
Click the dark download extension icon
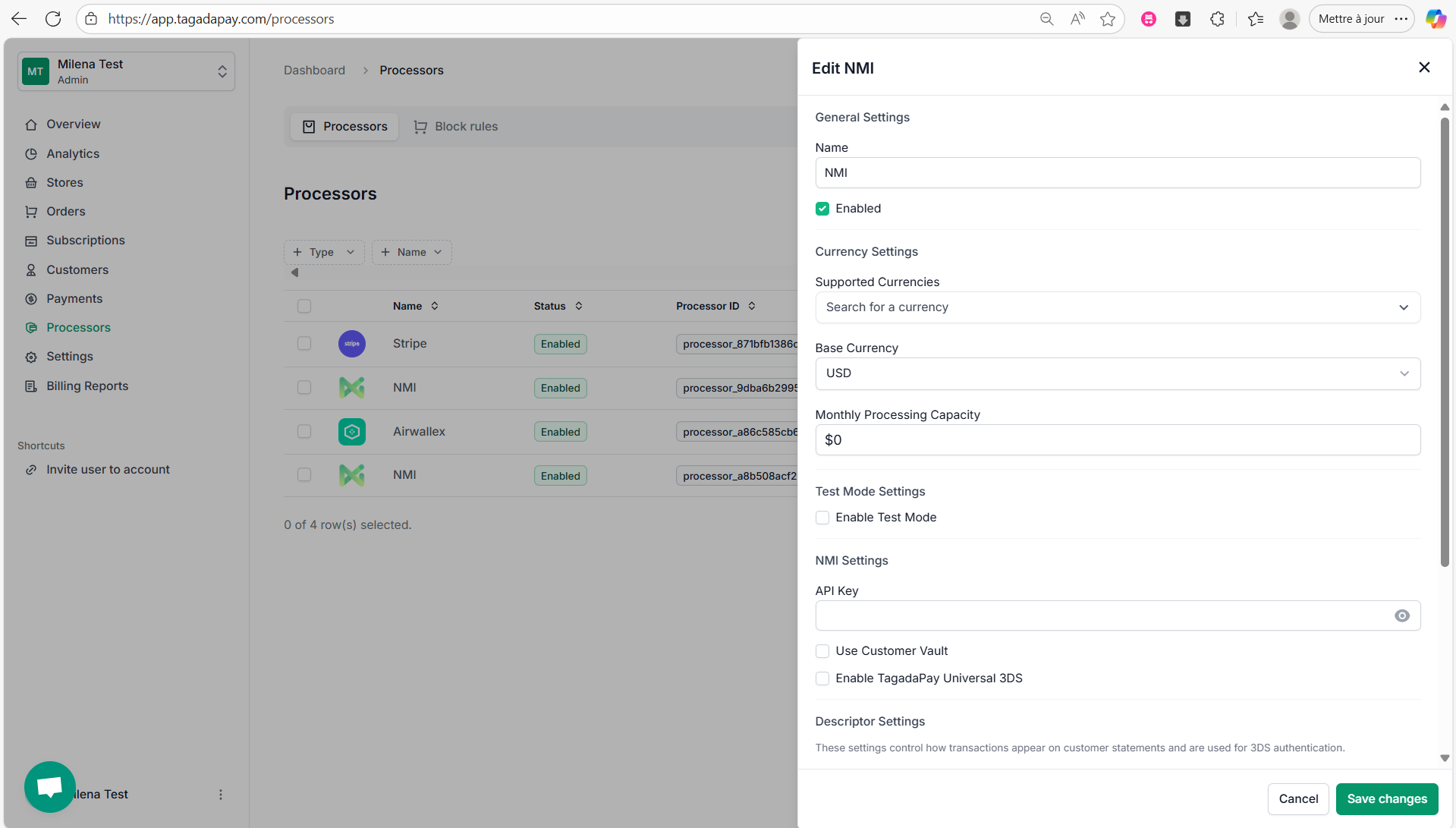pyautogui.click(x=1183, y=19)
